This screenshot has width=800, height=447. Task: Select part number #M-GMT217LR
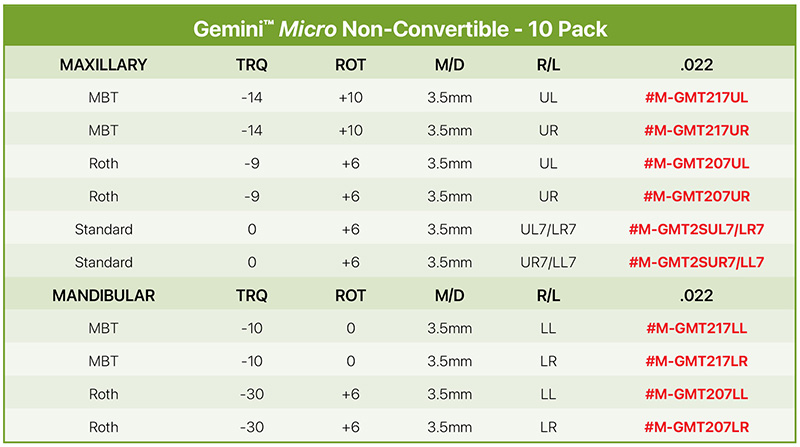pyautogui.click(x=696, y=361)
